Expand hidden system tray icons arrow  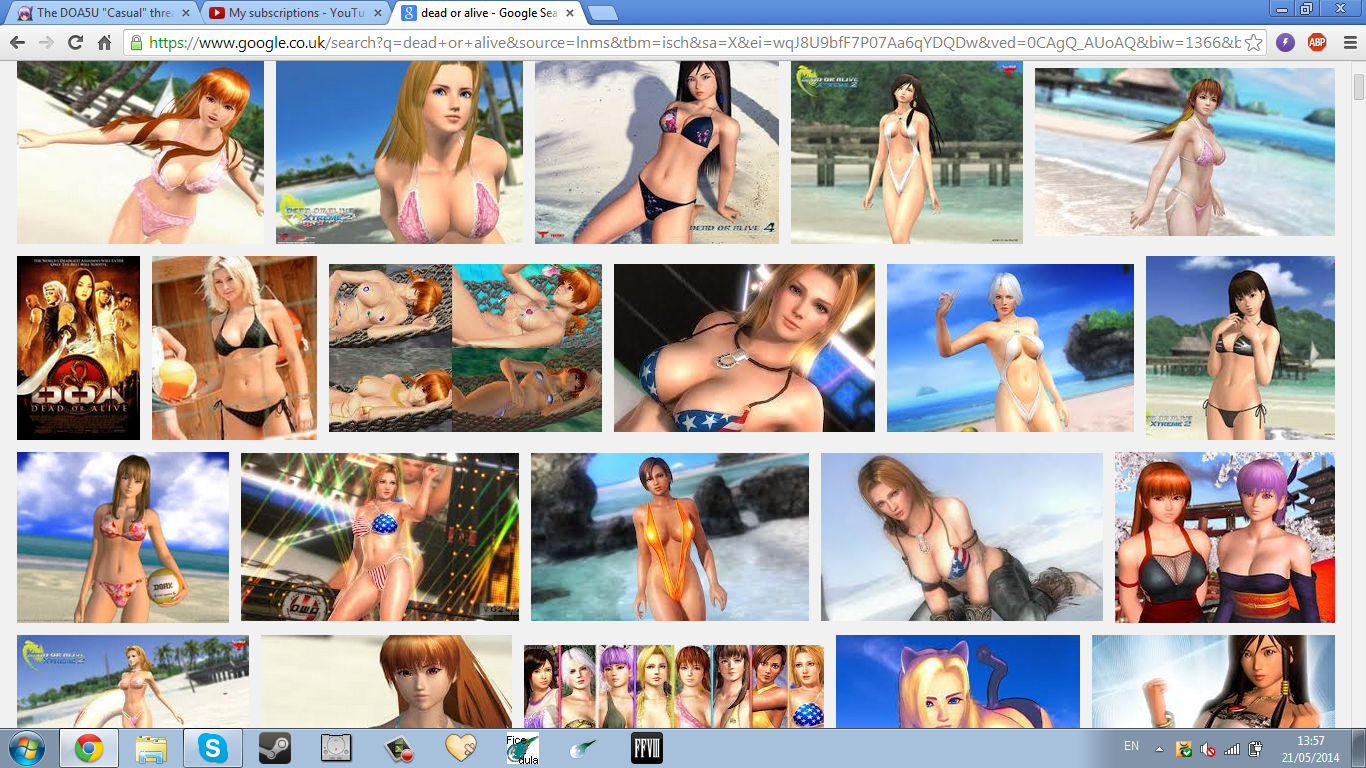[x=1159, y=748]
